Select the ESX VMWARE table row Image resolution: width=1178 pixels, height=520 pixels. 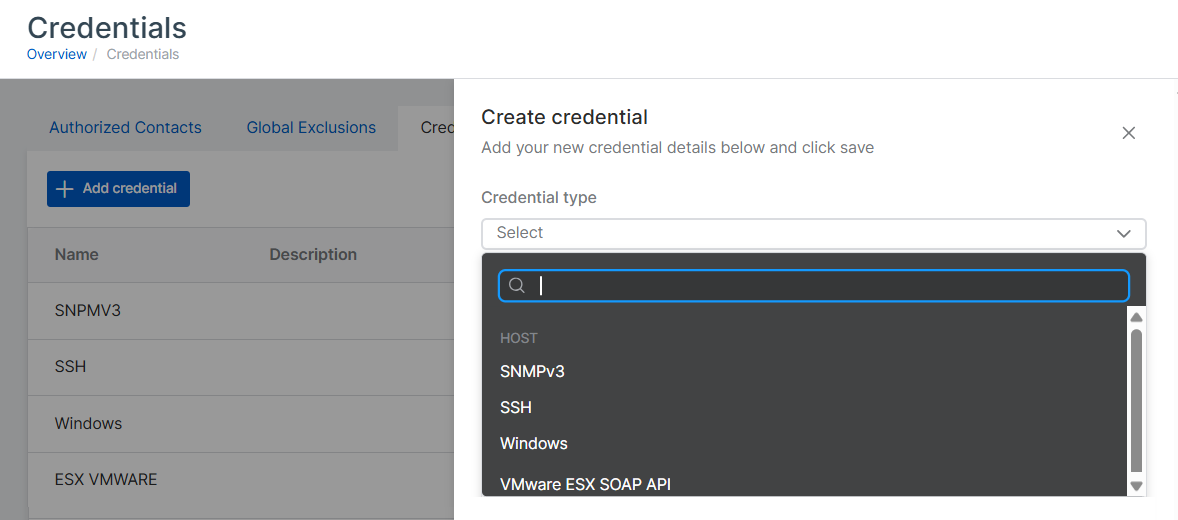click(x=106, y=479)
